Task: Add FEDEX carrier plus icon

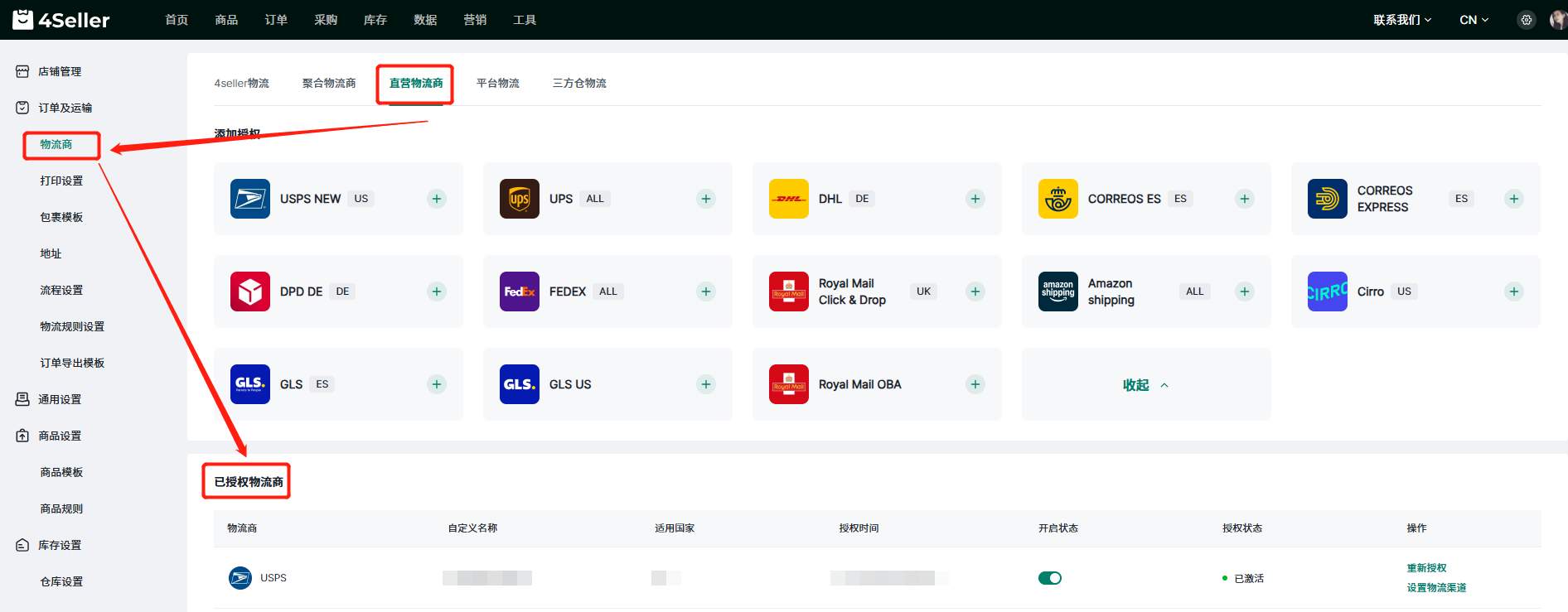Action: (x=706, y=292)
